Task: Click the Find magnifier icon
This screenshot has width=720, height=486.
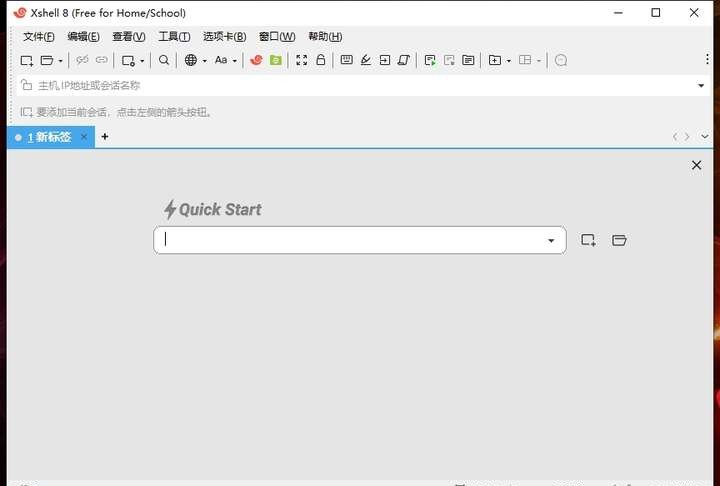Action: coord(164,60)
